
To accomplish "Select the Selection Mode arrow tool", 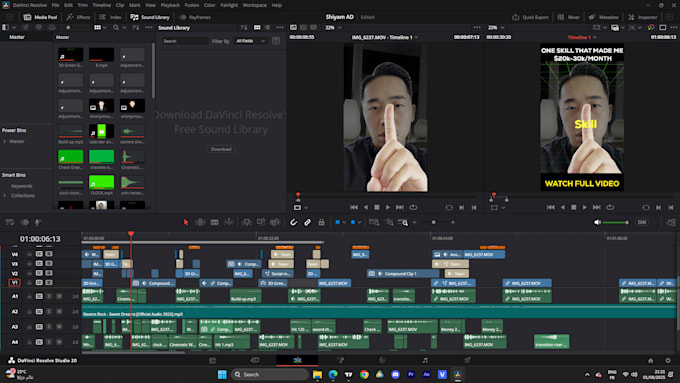I will pos(186,222).
